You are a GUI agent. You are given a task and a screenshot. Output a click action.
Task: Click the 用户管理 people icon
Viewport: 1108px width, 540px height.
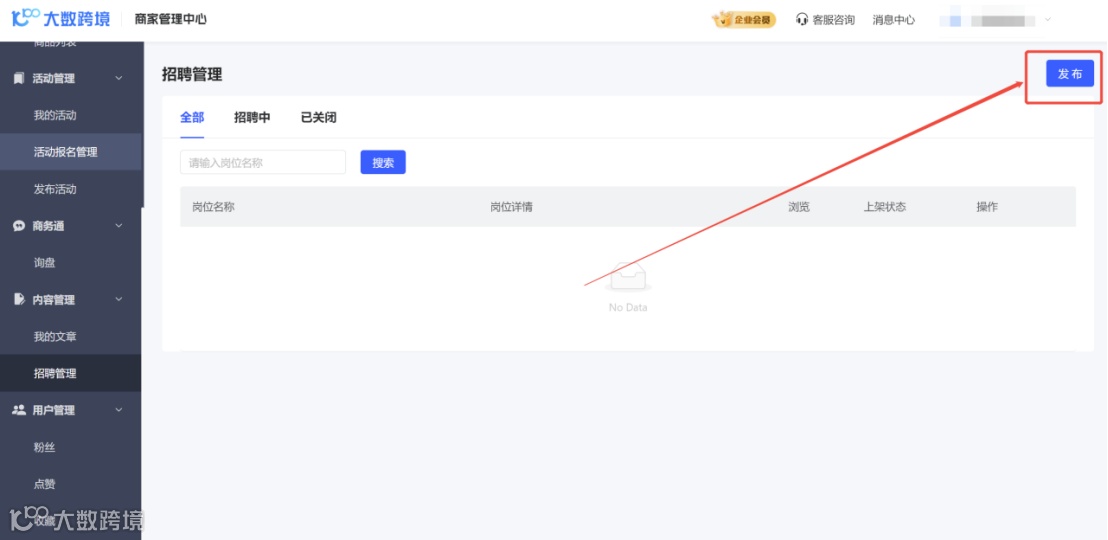pyautogui.click(x=19, y=410)
